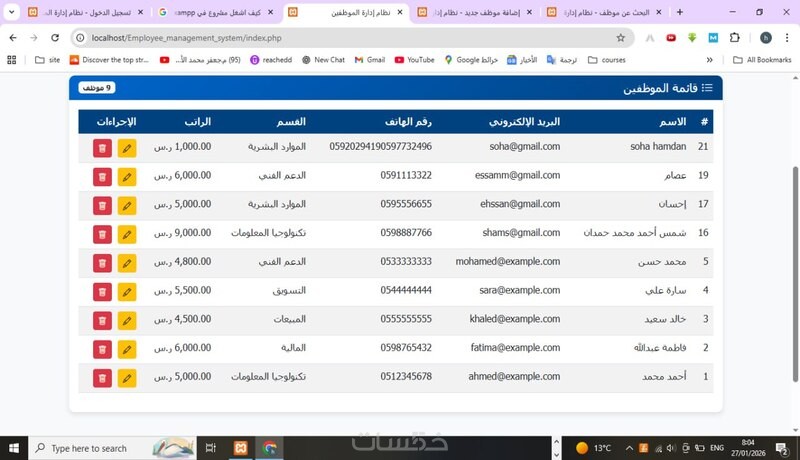Delete employee soha hamdan
Image resolution: width=800 pixels, height=460 pixels.
102,148
